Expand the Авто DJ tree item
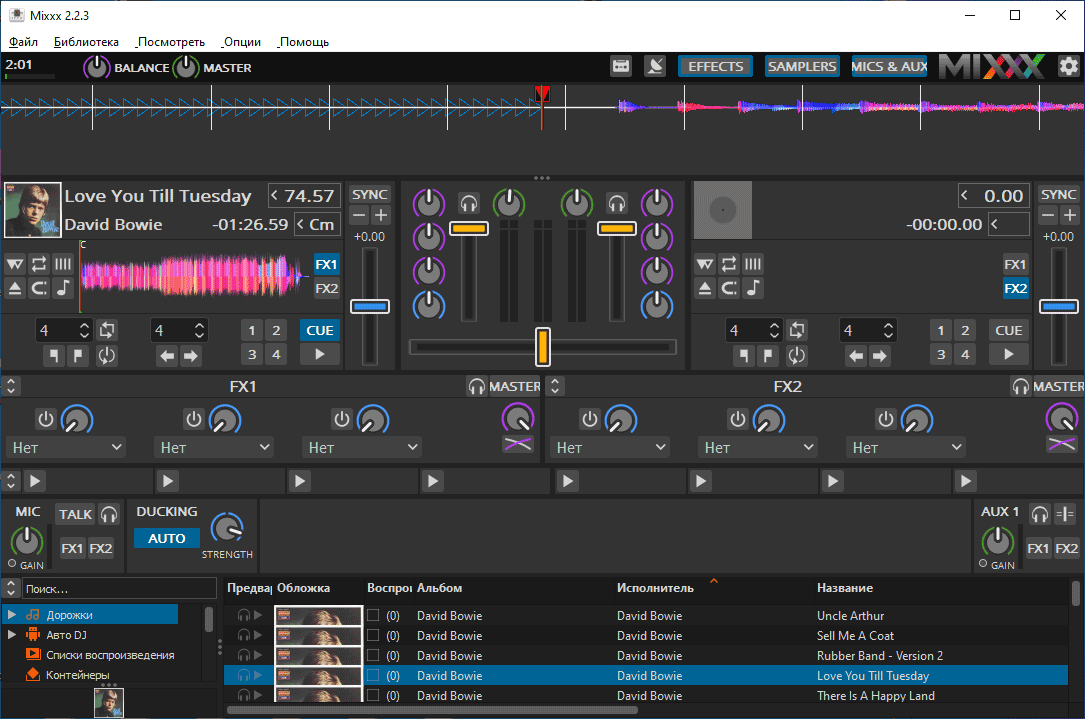Viewport: 1085px width, 719px height. pyautogui.click(x=12, y=635)
